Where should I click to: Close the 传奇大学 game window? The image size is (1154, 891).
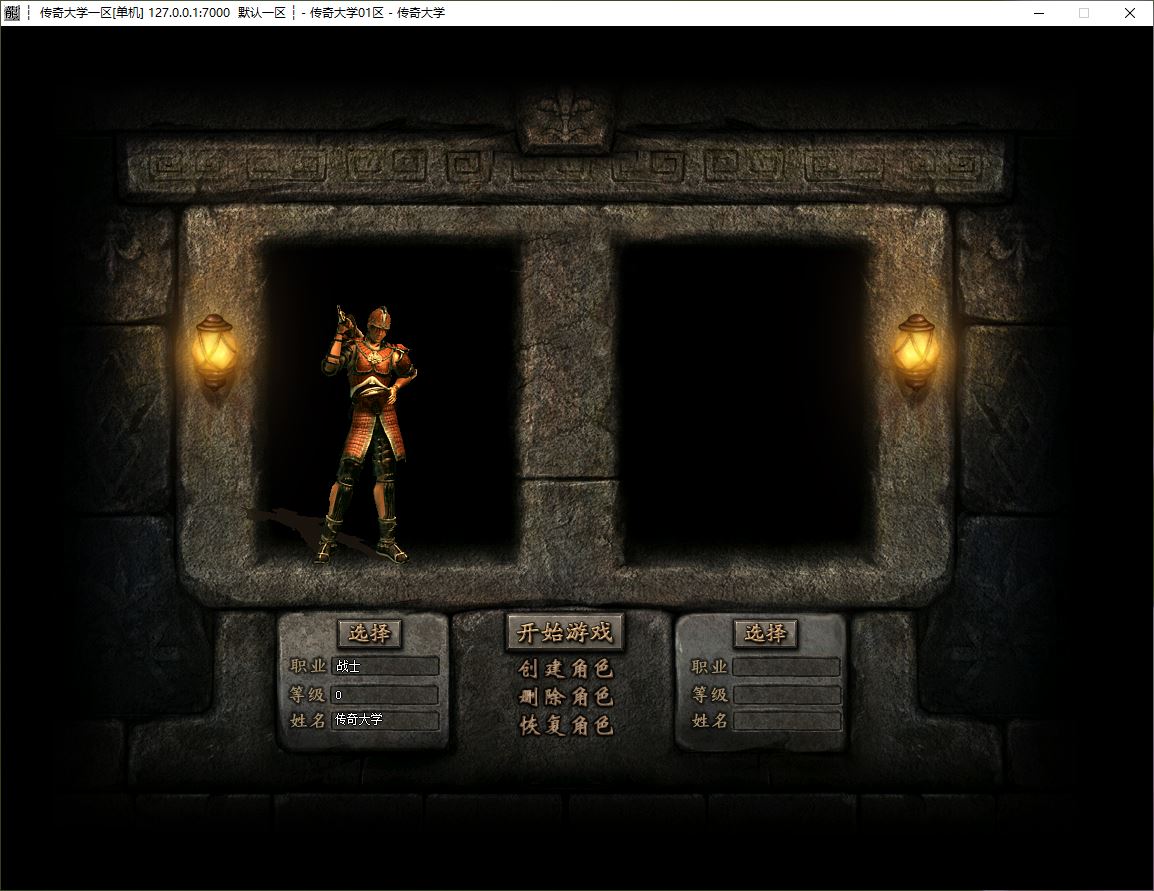point(1130,13)
